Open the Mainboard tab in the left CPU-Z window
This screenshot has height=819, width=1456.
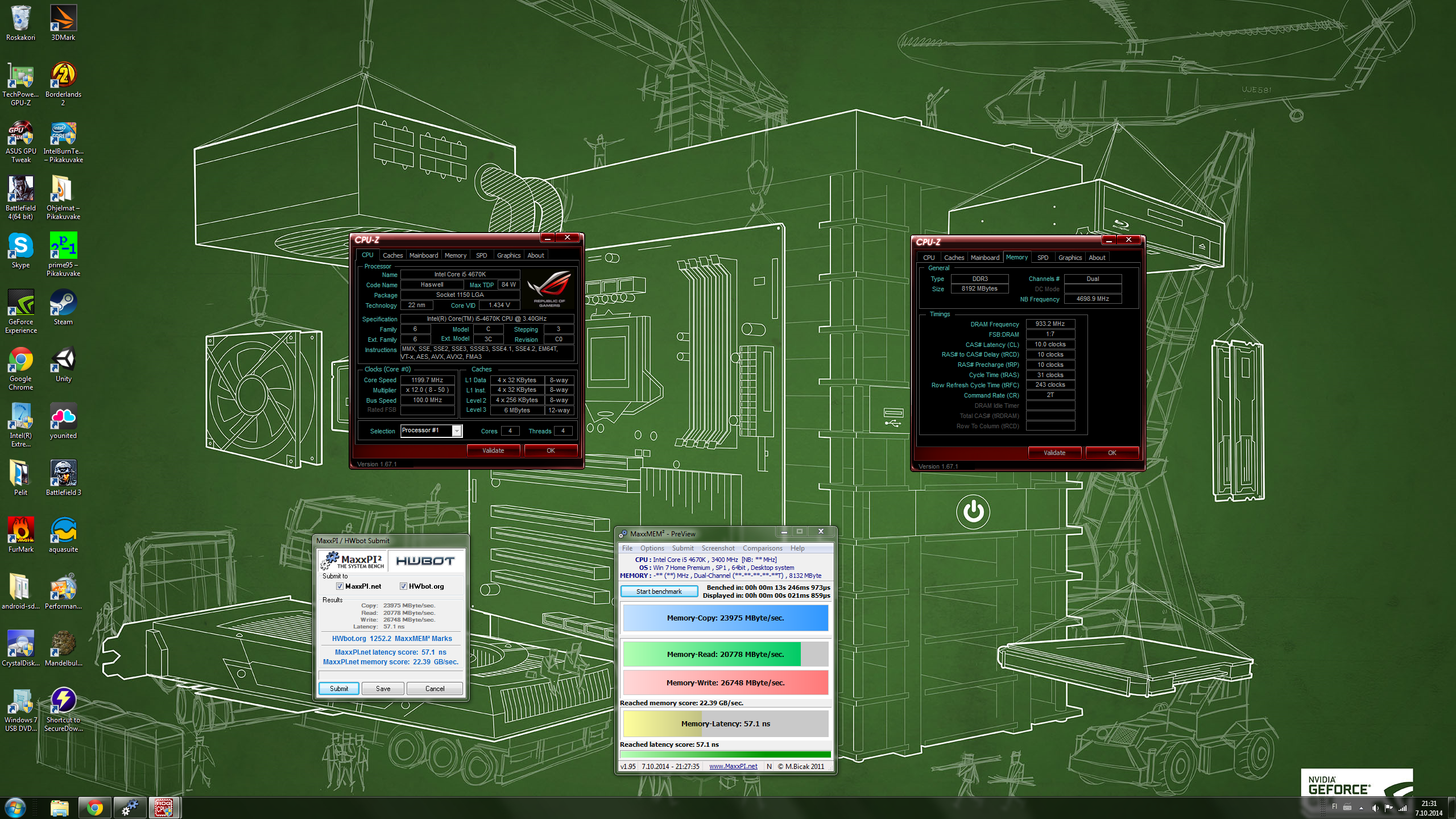point(424,255)
